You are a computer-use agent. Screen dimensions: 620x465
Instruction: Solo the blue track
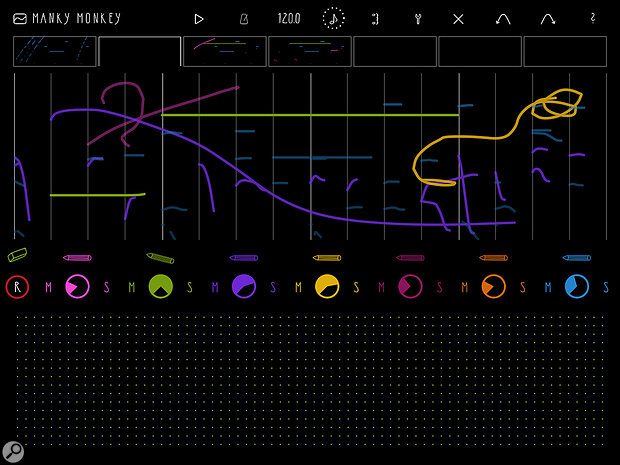coord(606,287)
